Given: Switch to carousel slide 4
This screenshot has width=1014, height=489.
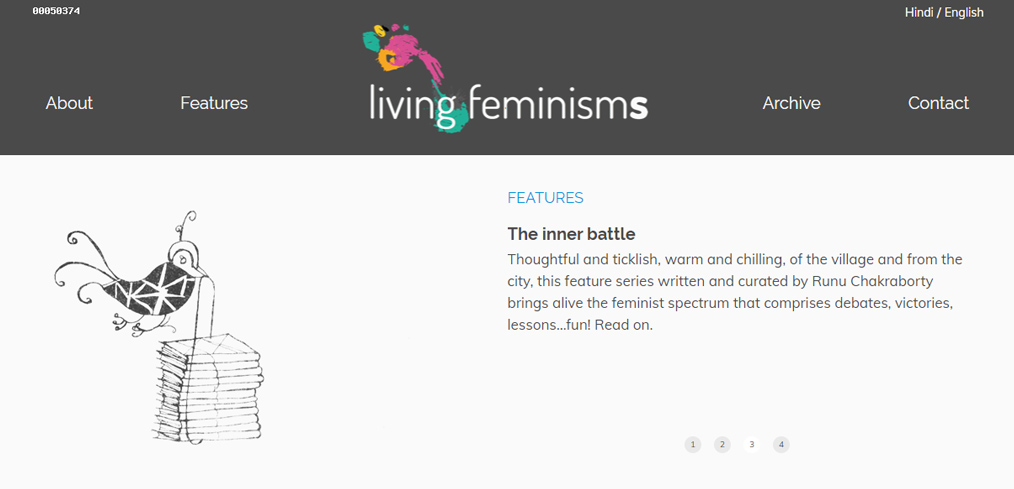Looking at the screenshot, I should coord(781,444).
